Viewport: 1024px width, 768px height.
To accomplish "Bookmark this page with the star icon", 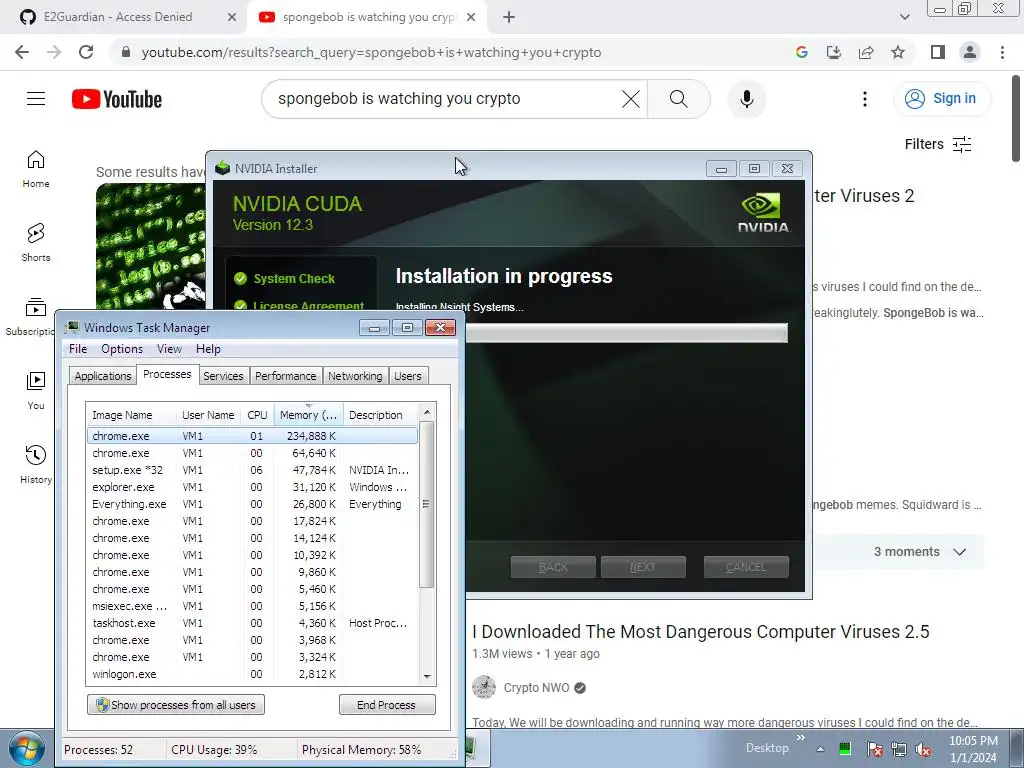I will (x=898, y=52).
